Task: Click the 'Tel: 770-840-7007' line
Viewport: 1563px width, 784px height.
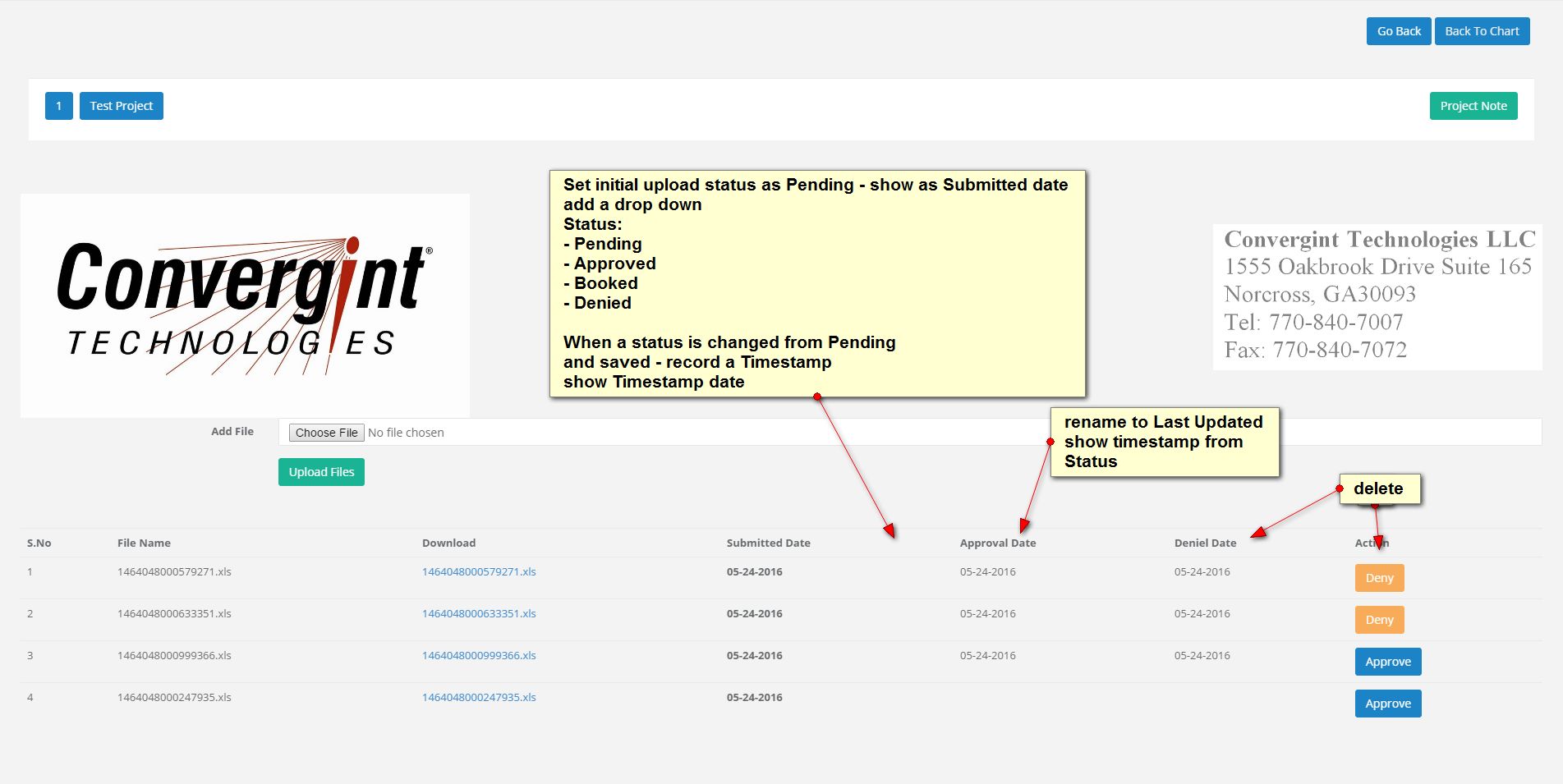Action: pyautogui.click(x=1313, y=323)
